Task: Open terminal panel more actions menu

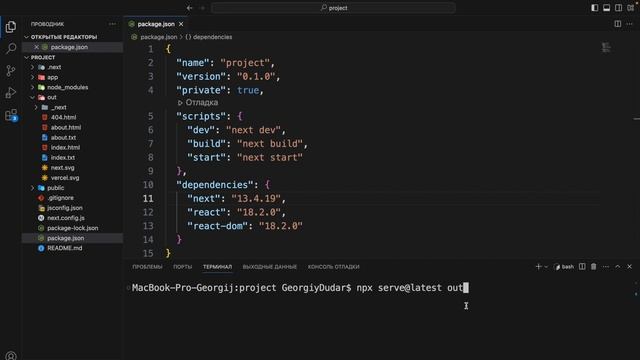Action: tap(606, 267)
